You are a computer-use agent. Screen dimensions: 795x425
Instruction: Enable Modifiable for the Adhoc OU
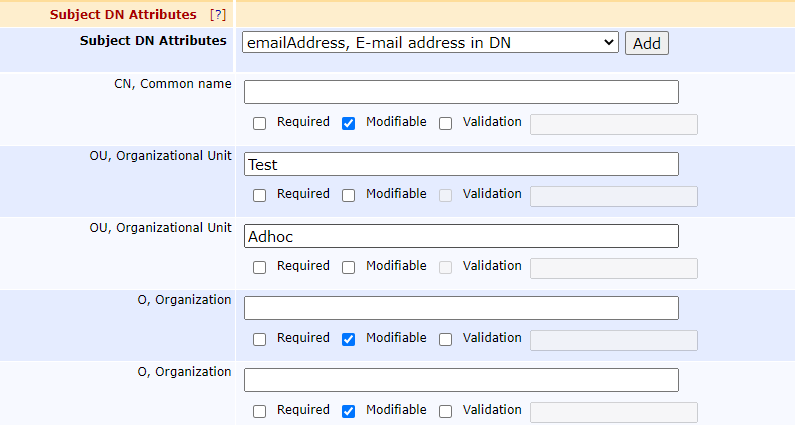click(x=348, y=268)
